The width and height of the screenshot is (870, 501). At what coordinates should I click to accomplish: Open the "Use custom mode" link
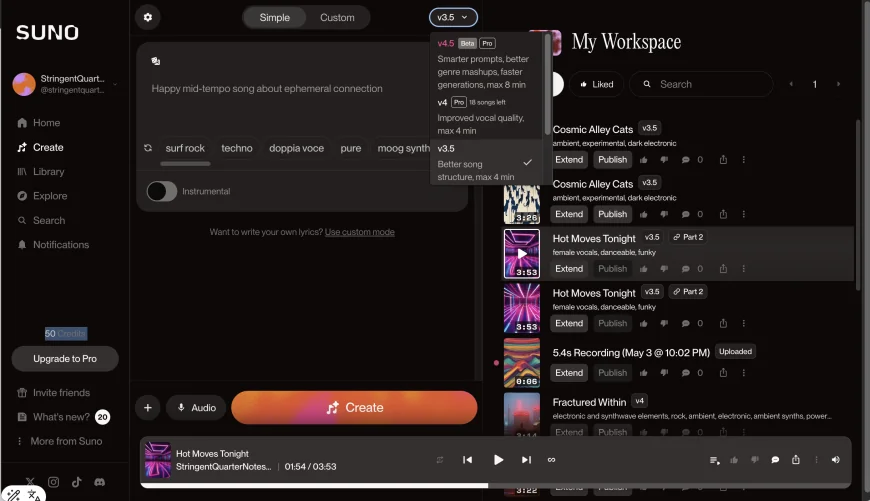point(359,232)
